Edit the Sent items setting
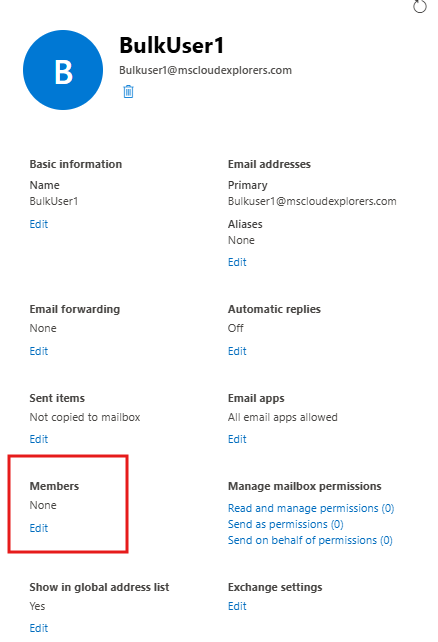 [39, 439]
